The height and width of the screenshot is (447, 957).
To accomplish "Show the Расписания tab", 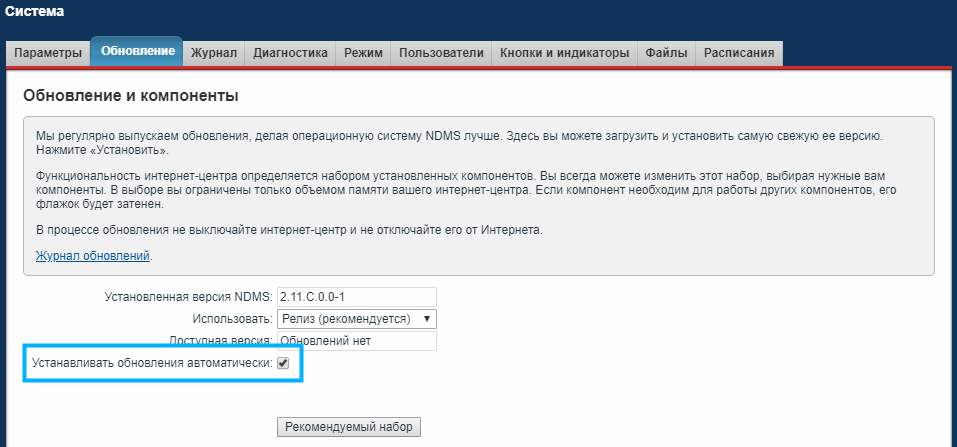I will pos(738,53).
